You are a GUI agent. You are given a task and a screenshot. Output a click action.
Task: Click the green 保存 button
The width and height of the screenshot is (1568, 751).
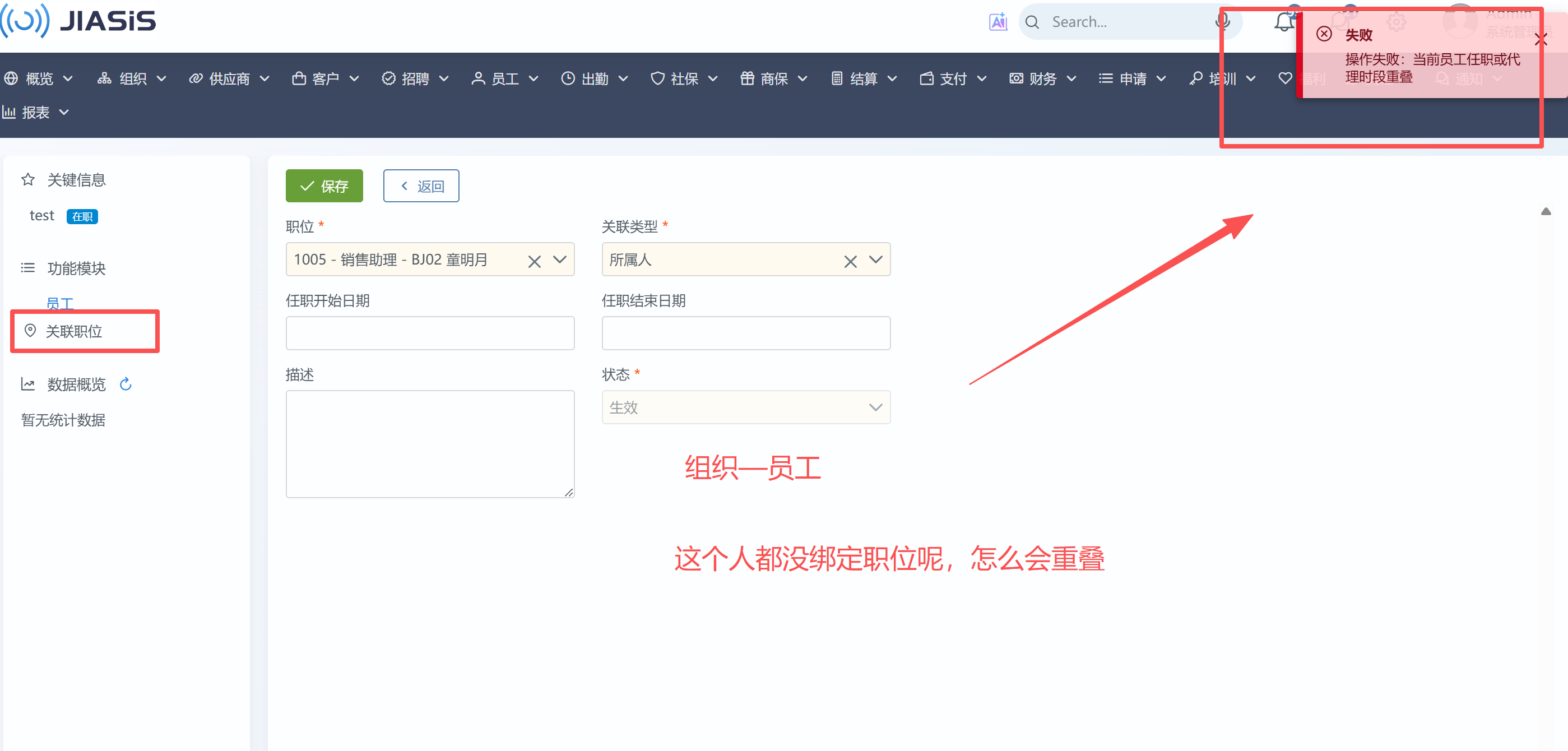(x=324, y=186)
